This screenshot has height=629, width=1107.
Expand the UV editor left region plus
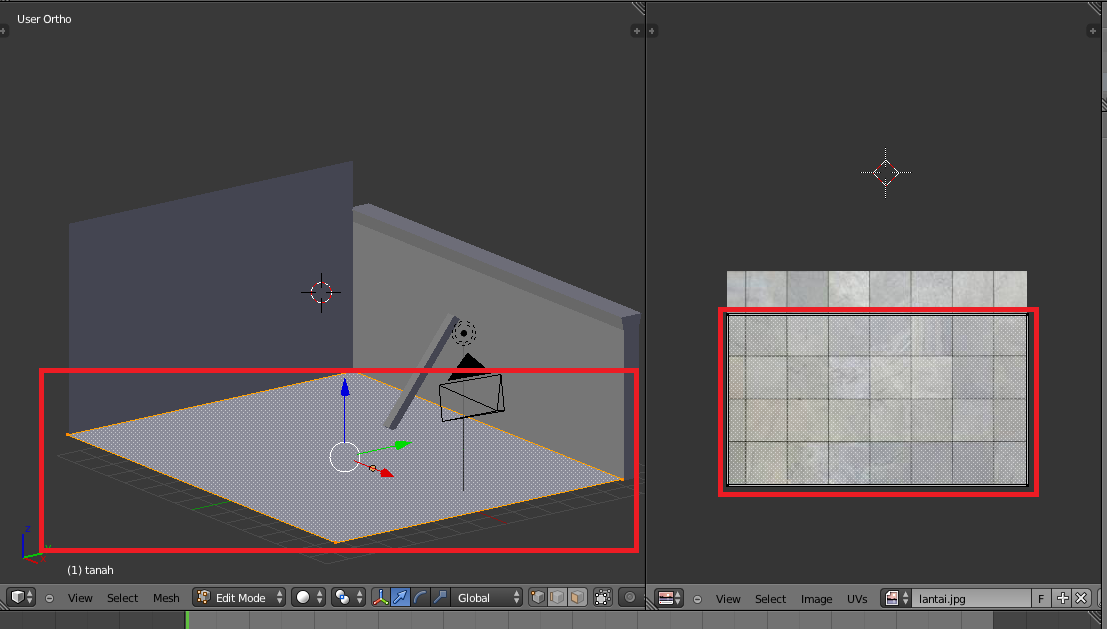(x=652, y=31)
